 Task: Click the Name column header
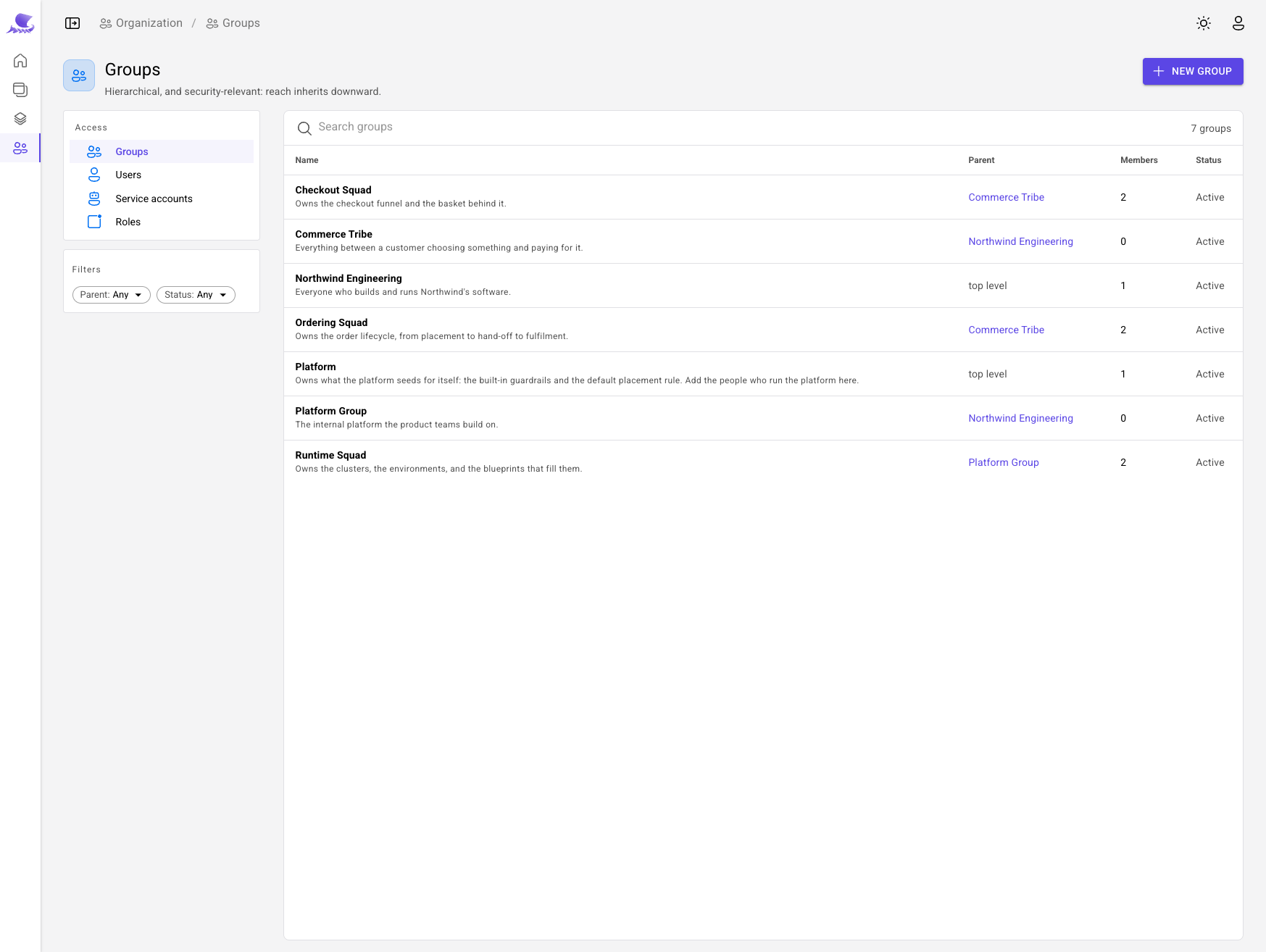point(307,160)
